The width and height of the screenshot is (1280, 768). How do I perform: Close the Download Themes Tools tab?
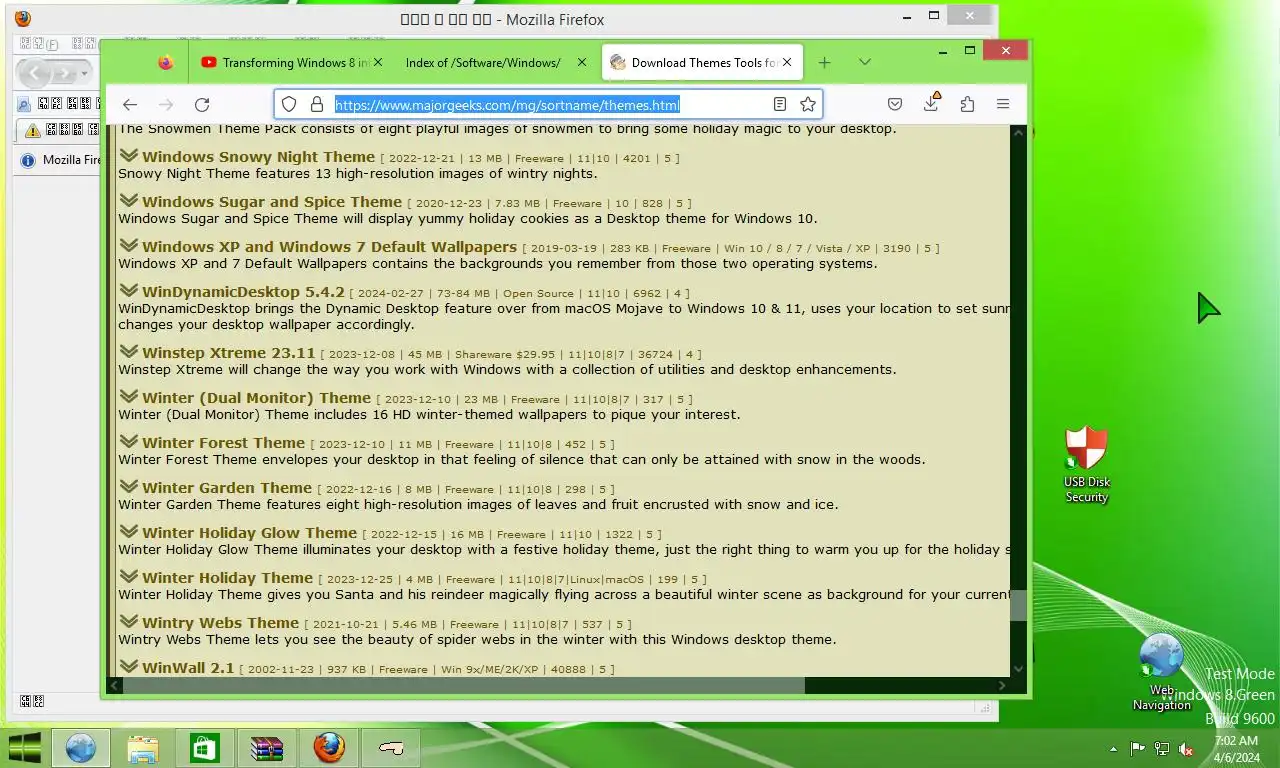pyautogui.click(x=787, y=62)
